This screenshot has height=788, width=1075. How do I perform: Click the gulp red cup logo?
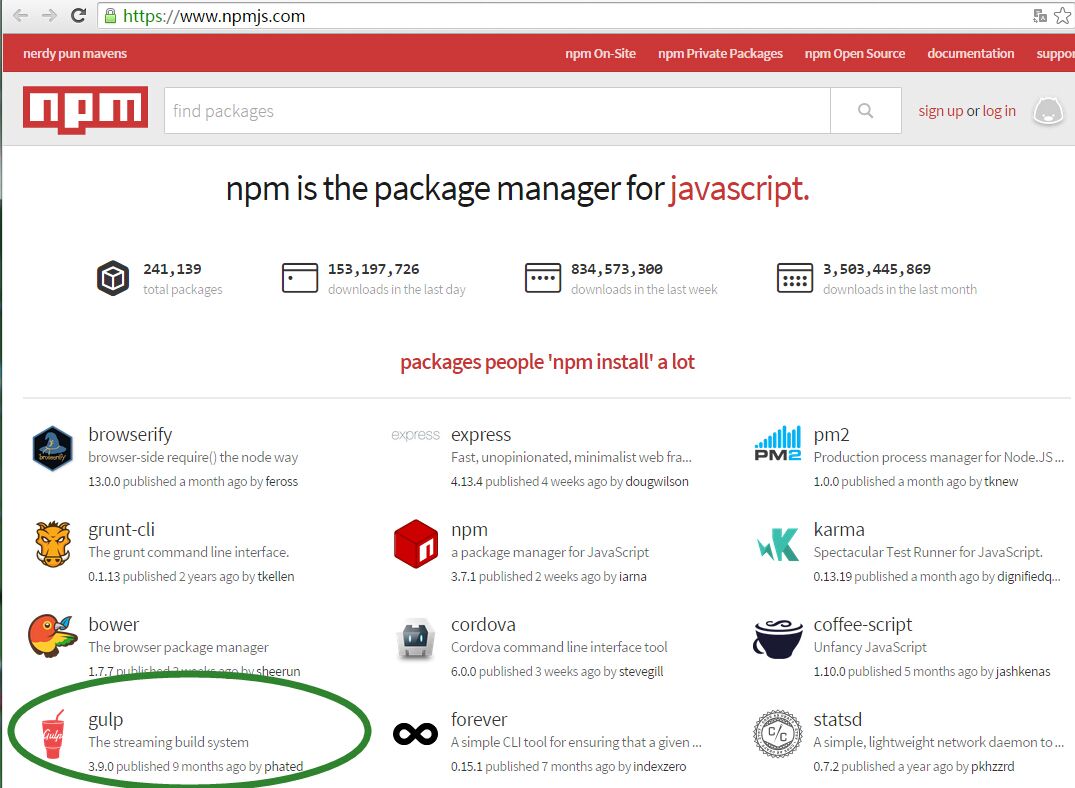53,734
